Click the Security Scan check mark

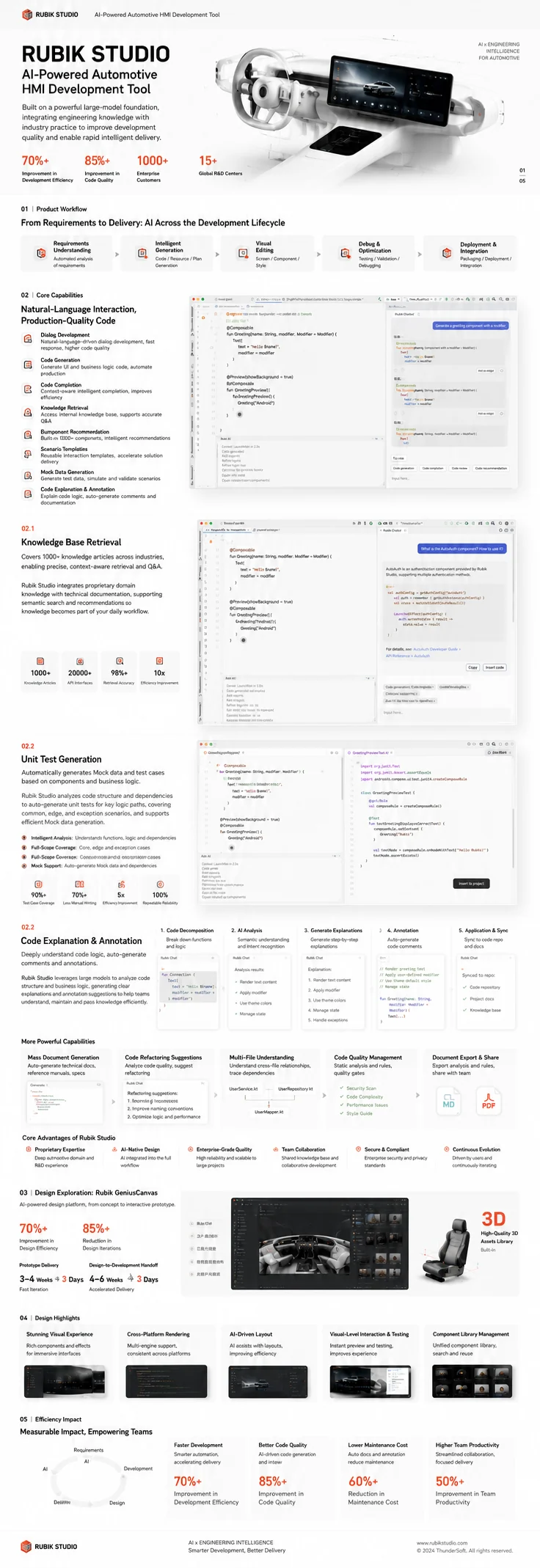click(x=342, y=1088)
